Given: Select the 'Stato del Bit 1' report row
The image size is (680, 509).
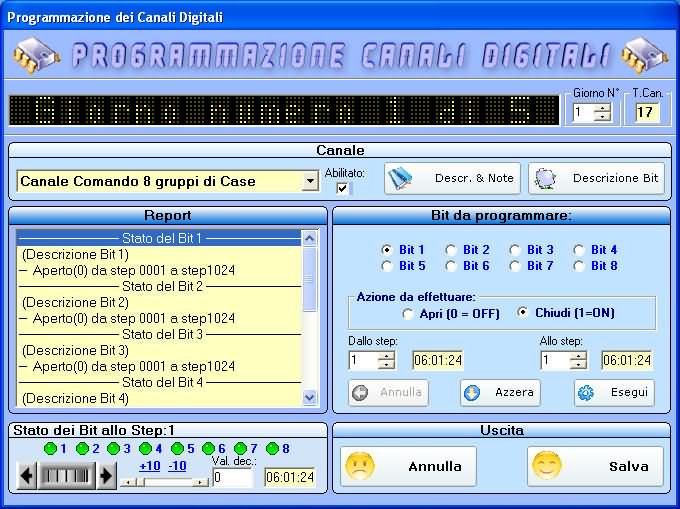Looking at the screenshot, I should (159, 238).
